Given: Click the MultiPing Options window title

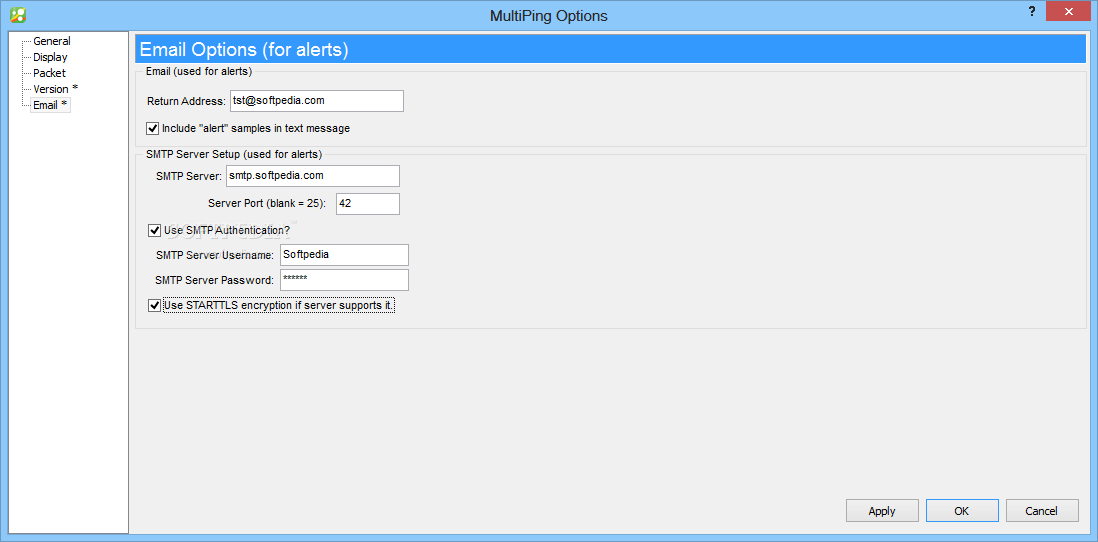Looking at the screenshot, I should [549, 15].
